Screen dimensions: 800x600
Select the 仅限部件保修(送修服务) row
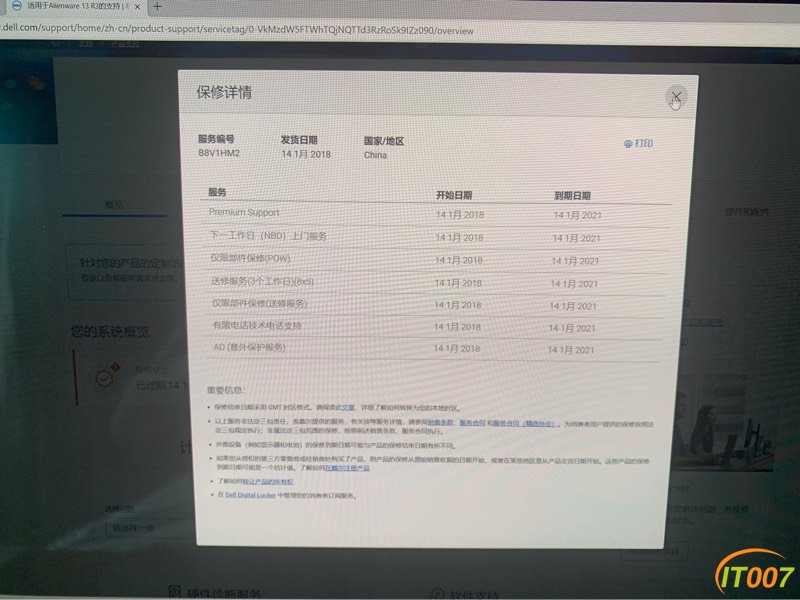coord(434,305)
